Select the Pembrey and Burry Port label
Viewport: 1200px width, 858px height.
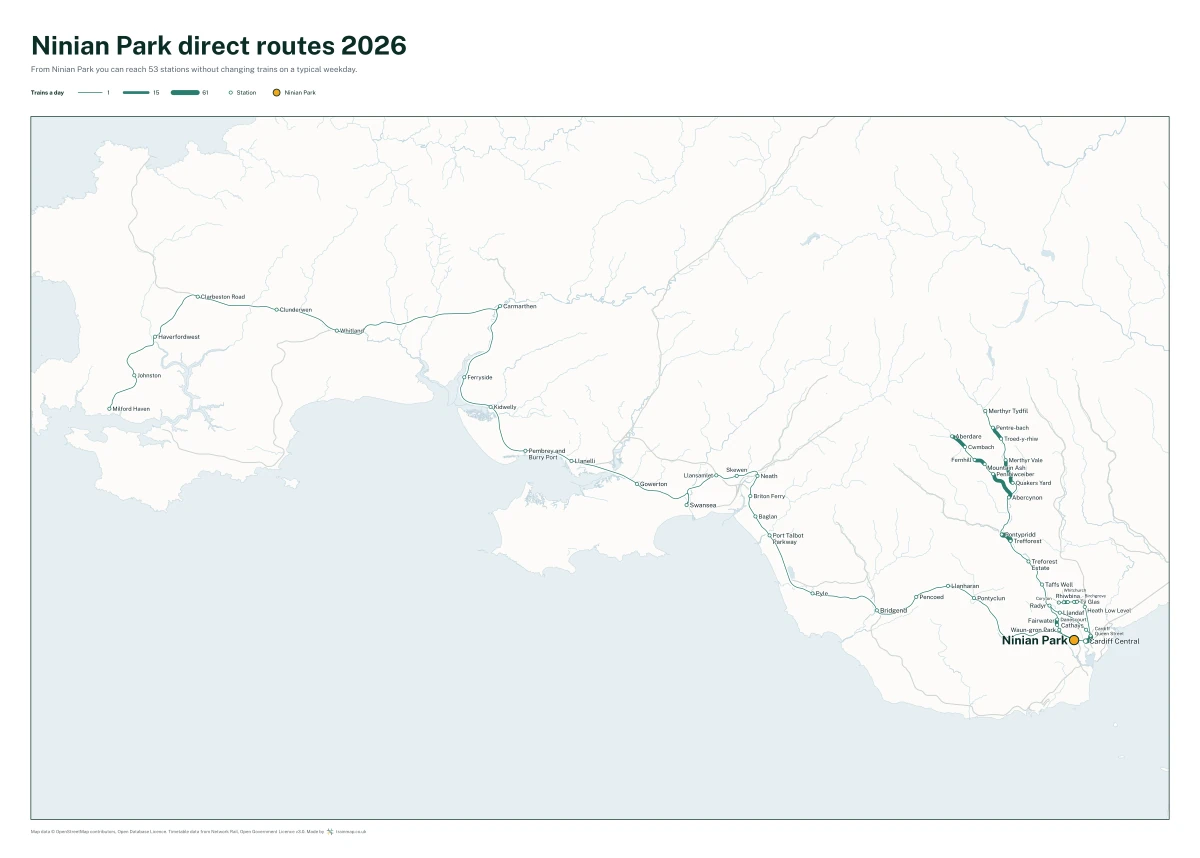click(547, 454)
